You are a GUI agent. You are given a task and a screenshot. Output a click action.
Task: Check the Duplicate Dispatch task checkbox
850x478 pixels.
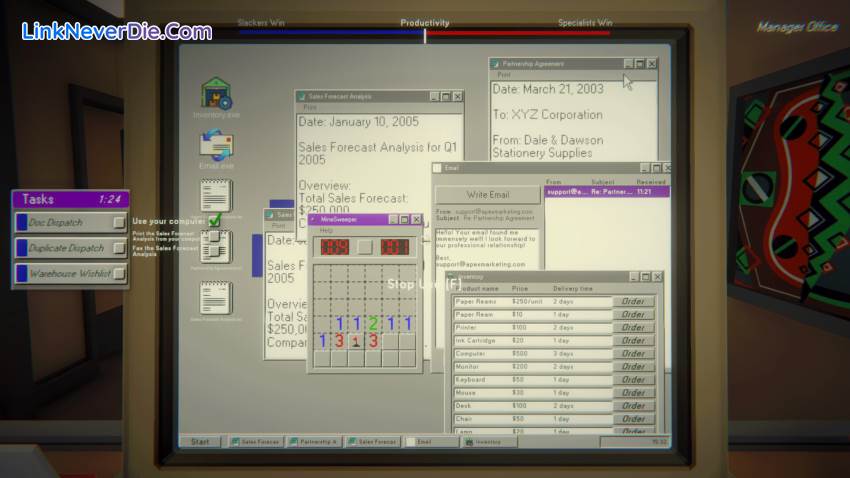coord(119,248)
